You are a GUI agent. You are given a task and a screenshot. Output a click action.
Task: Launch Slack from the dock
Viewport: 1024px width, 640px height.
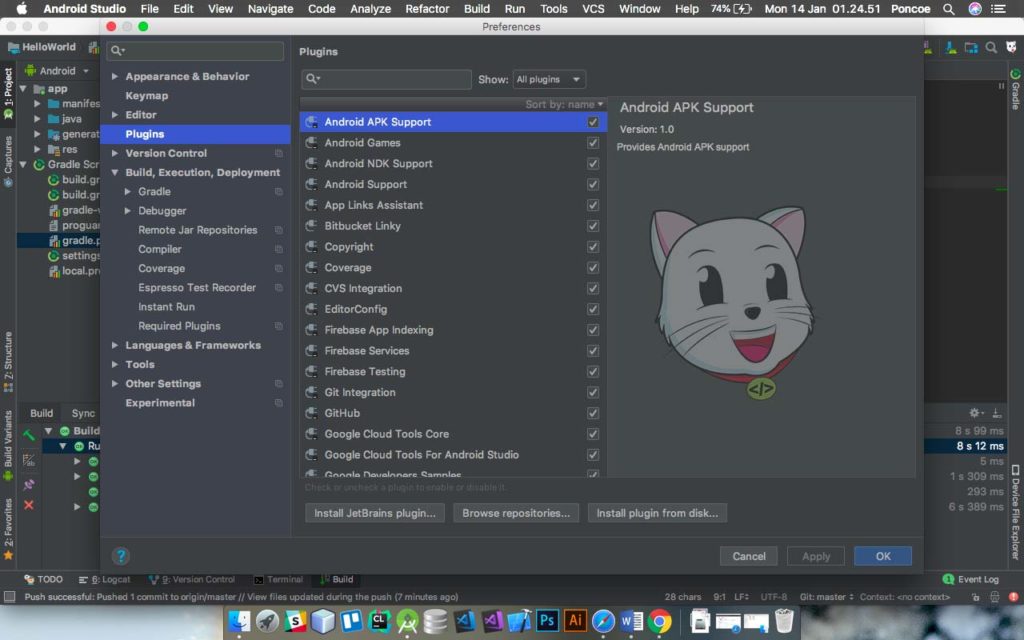click(x=295, y=621)
